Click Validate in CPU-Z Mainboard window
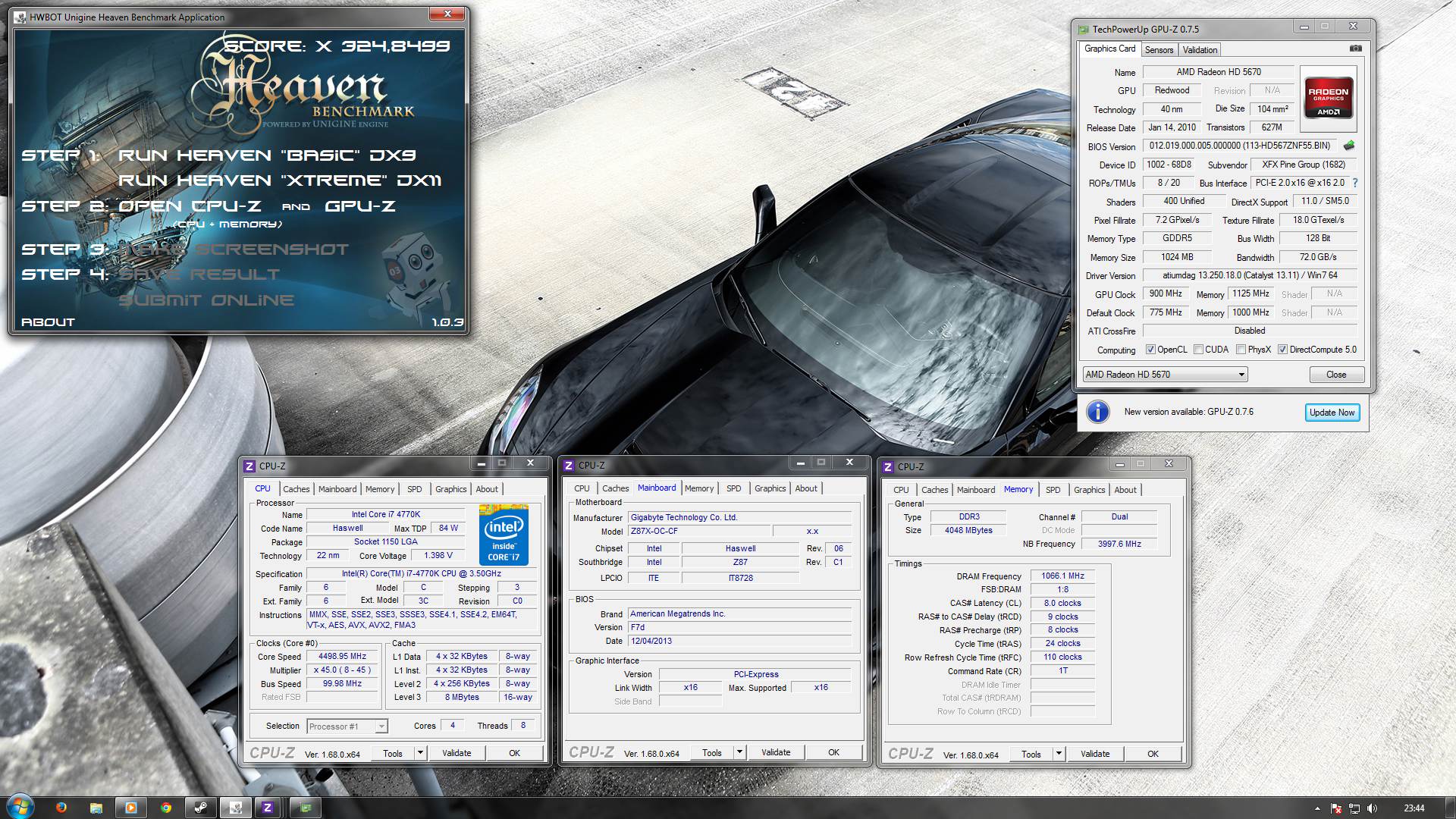The width and height of the screenshot is (1456, 819). tap(776, 752)
